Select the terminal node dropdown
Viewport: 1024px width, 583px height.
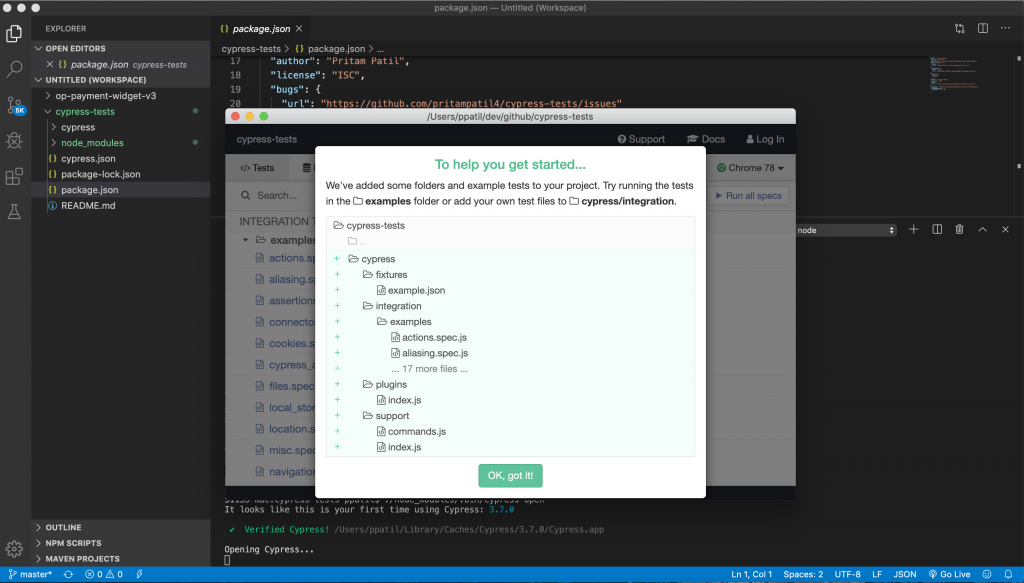(x=846, y=230)
